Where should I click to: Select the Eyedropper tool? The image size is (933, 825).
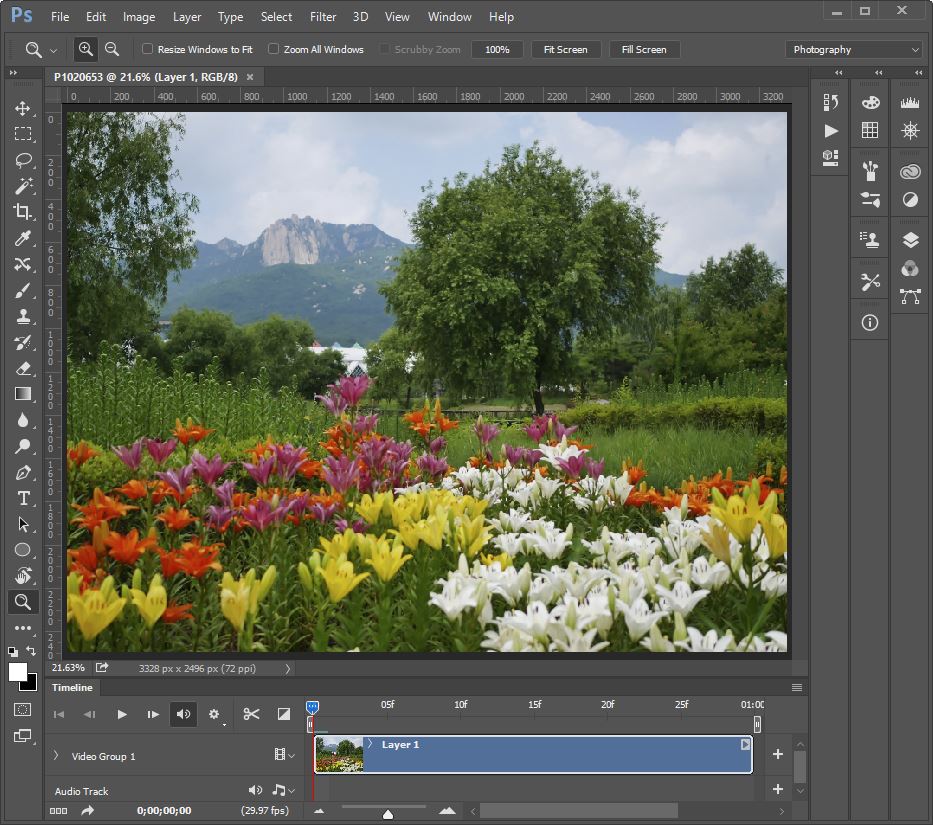click(22, 238)
